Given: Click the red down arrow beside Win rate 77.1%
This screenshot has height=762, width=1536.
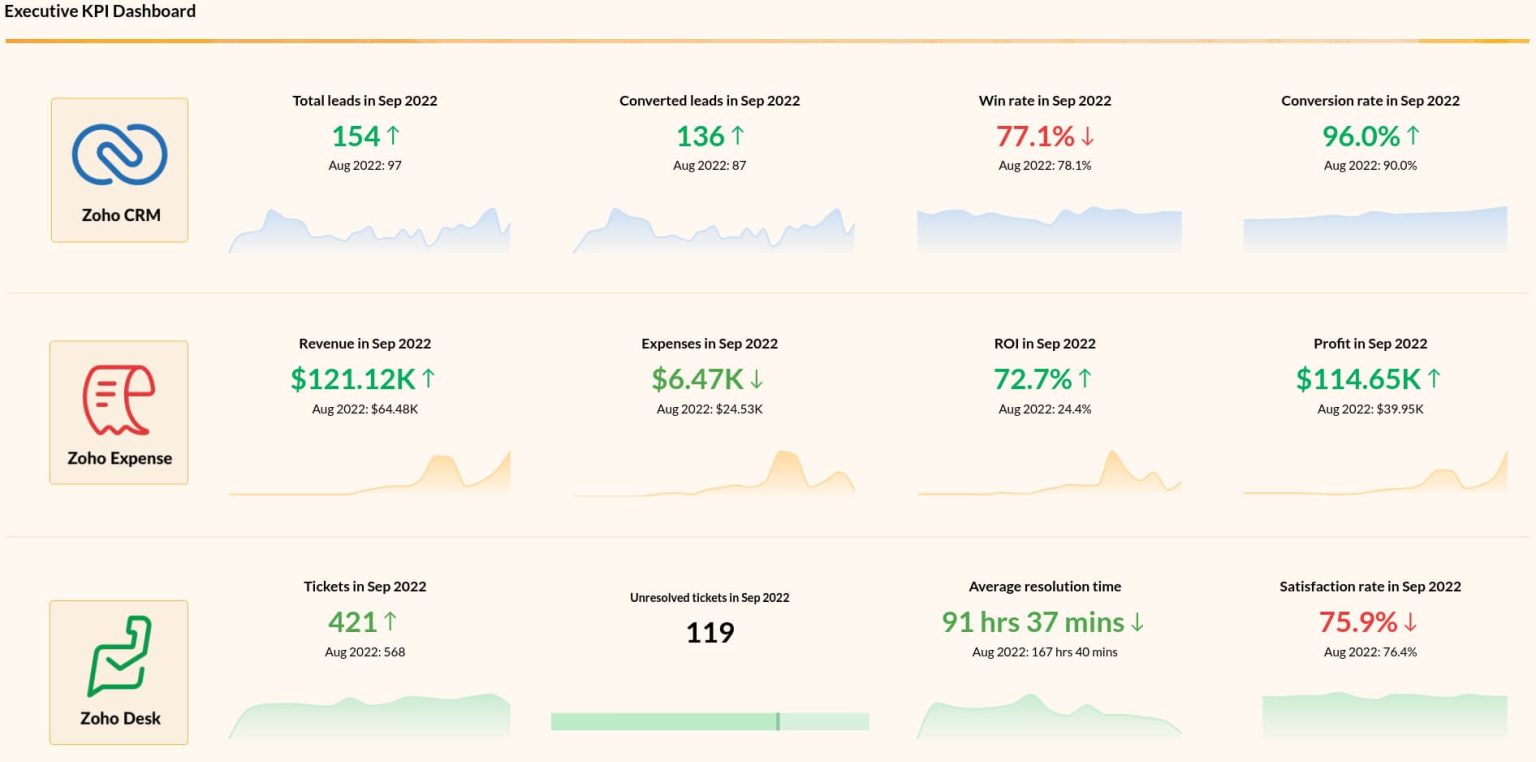Looking at the screenshot, I should coord(1090,136).
